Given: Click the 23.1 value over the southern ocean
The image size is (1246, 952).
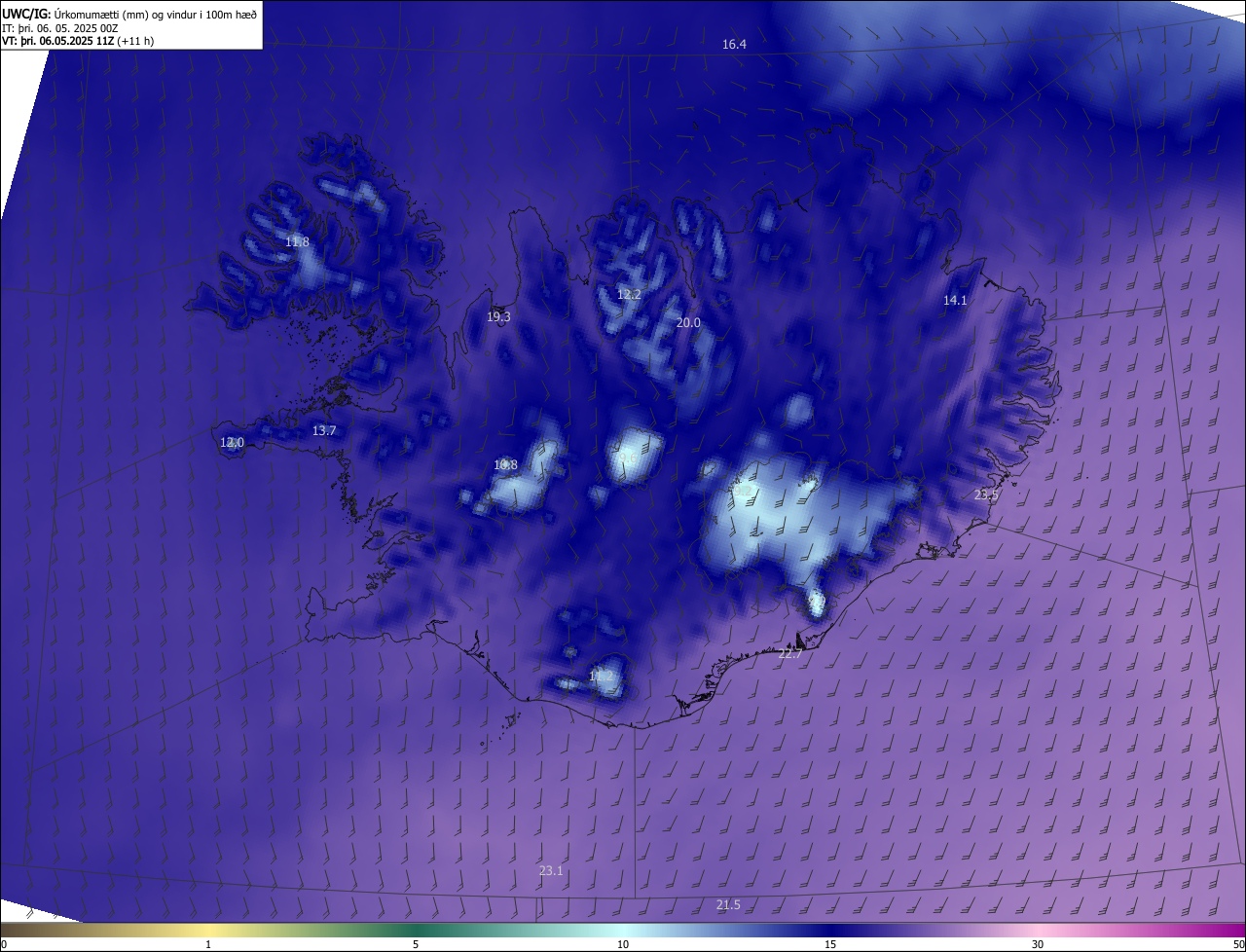Looking at the screenshot, I should [x=551, y=870].
